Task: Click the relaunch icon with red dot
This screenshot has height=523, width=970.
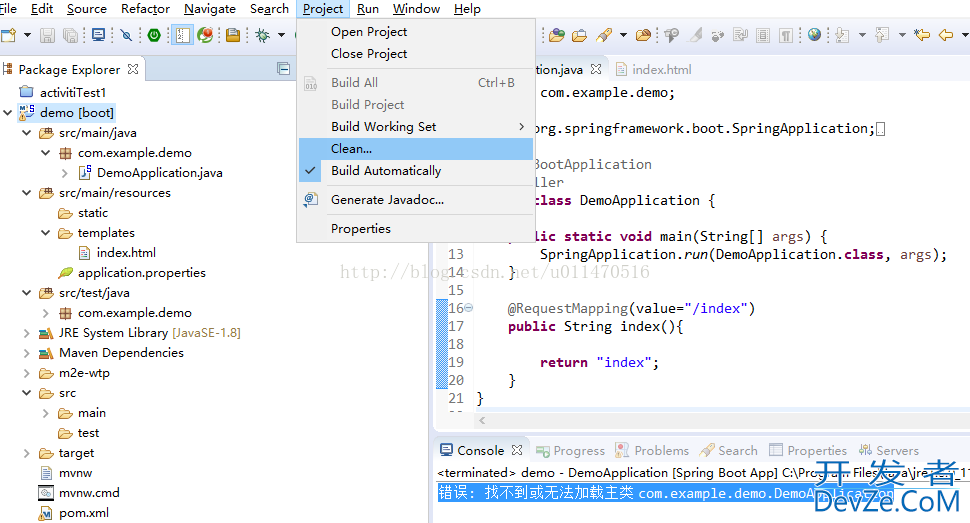Action: pos(205,35)
